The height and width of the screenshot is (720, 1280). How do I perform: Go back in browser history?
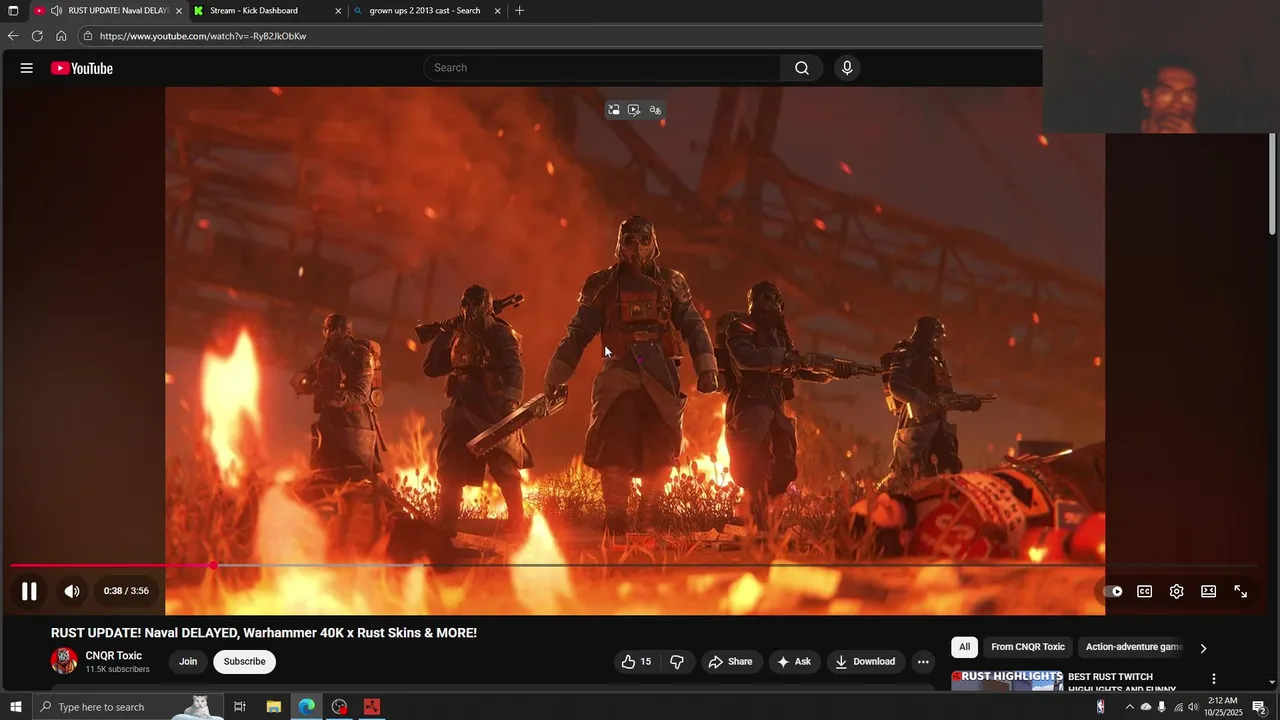[13, 36]
